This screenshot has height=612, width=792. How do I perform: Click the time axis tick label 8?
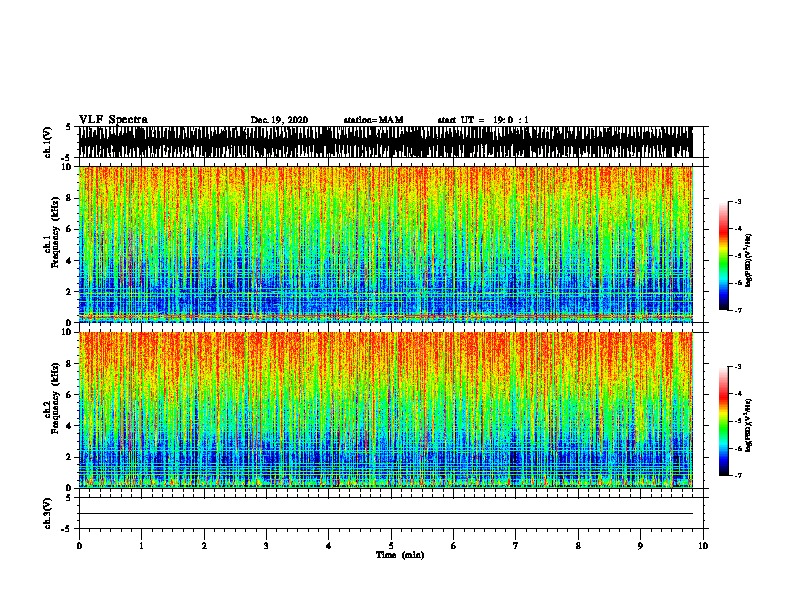(x=578, y=546)
